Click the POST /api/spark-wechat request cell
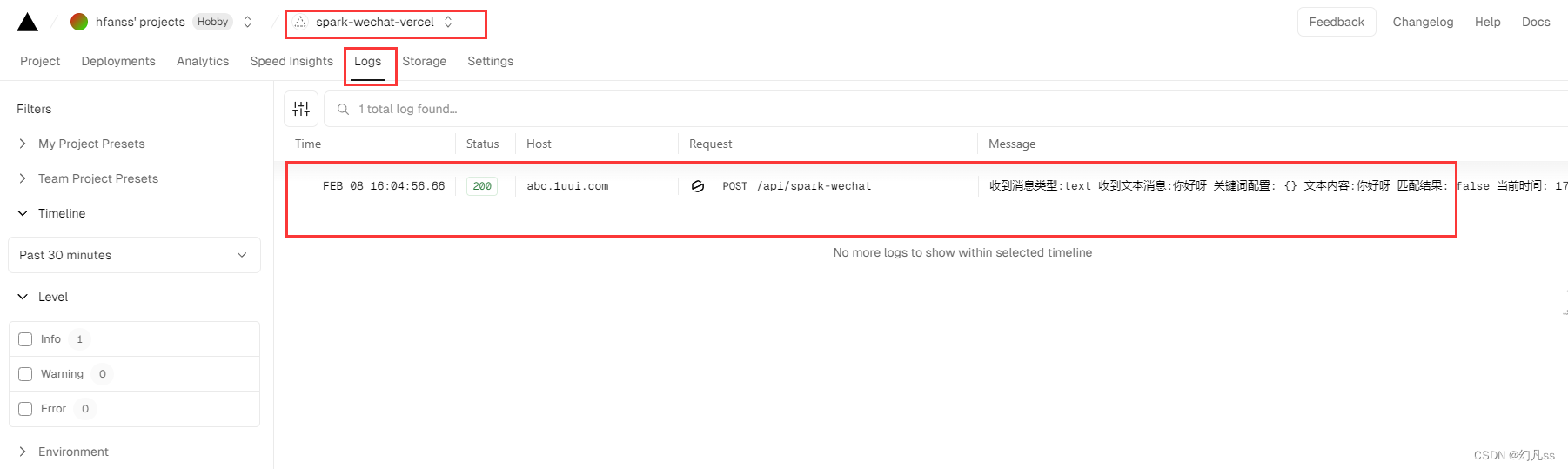This screenshot has width=1568, height=469. [x=796, y=186]
